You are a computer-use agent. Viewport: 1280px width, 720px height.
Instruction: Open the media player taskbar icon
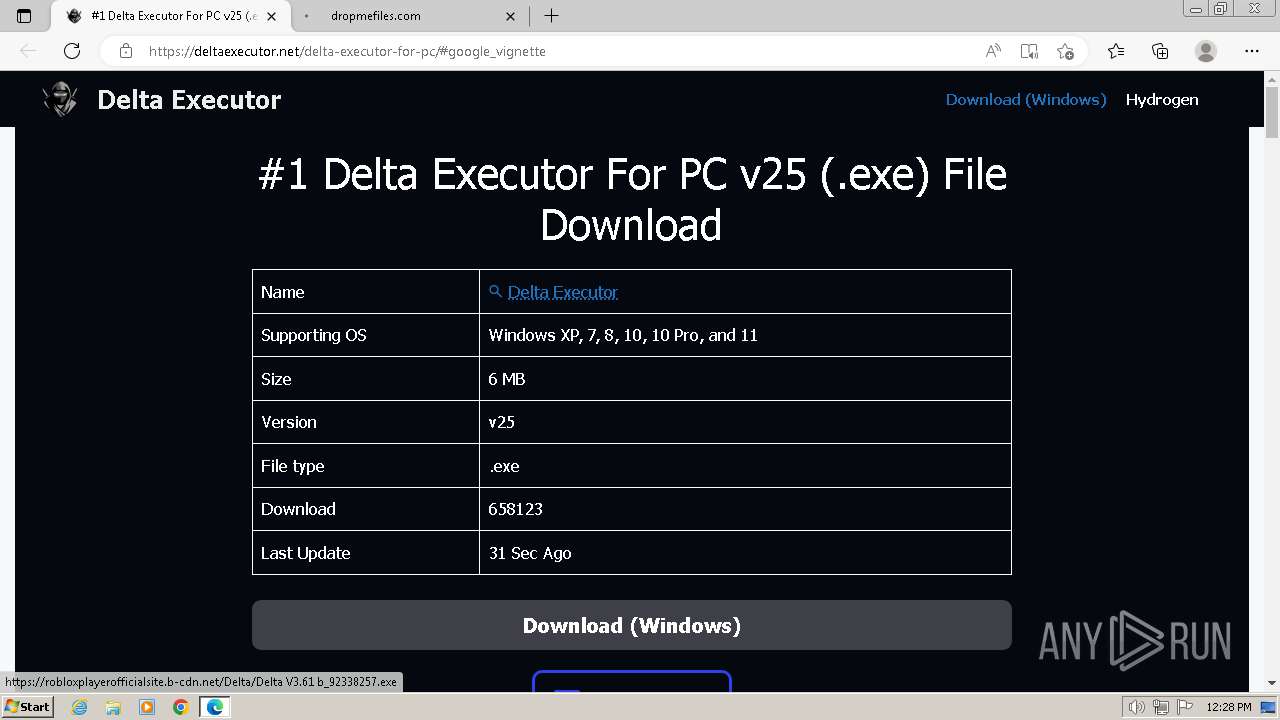pos(147,707)
